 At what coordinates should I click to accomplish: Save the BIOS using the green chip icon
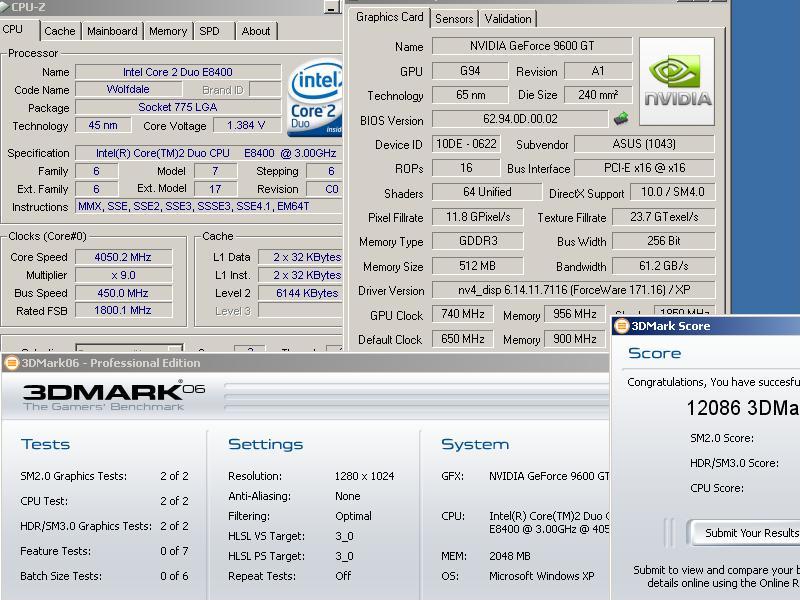point(621,119)
